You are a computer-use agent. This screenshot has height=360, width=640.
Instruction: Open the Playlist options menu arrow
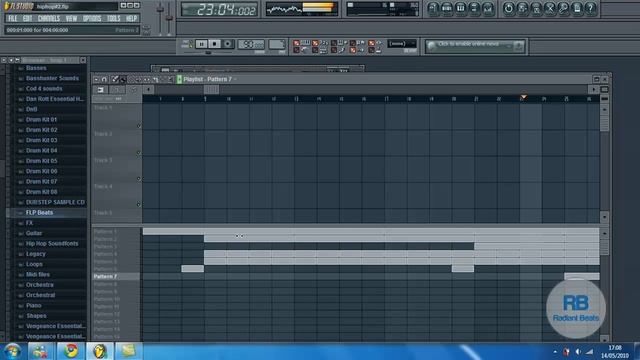pyautogui.click(x=96, y=79)
